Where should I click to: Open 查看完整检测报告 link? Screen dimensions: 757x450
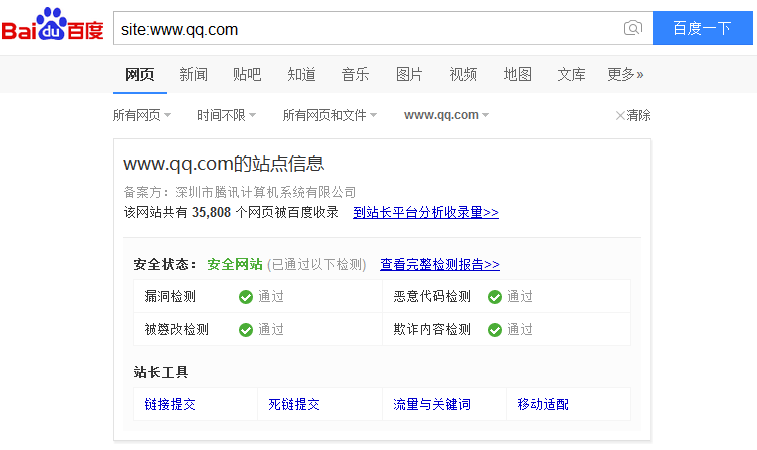click(439, 264)
